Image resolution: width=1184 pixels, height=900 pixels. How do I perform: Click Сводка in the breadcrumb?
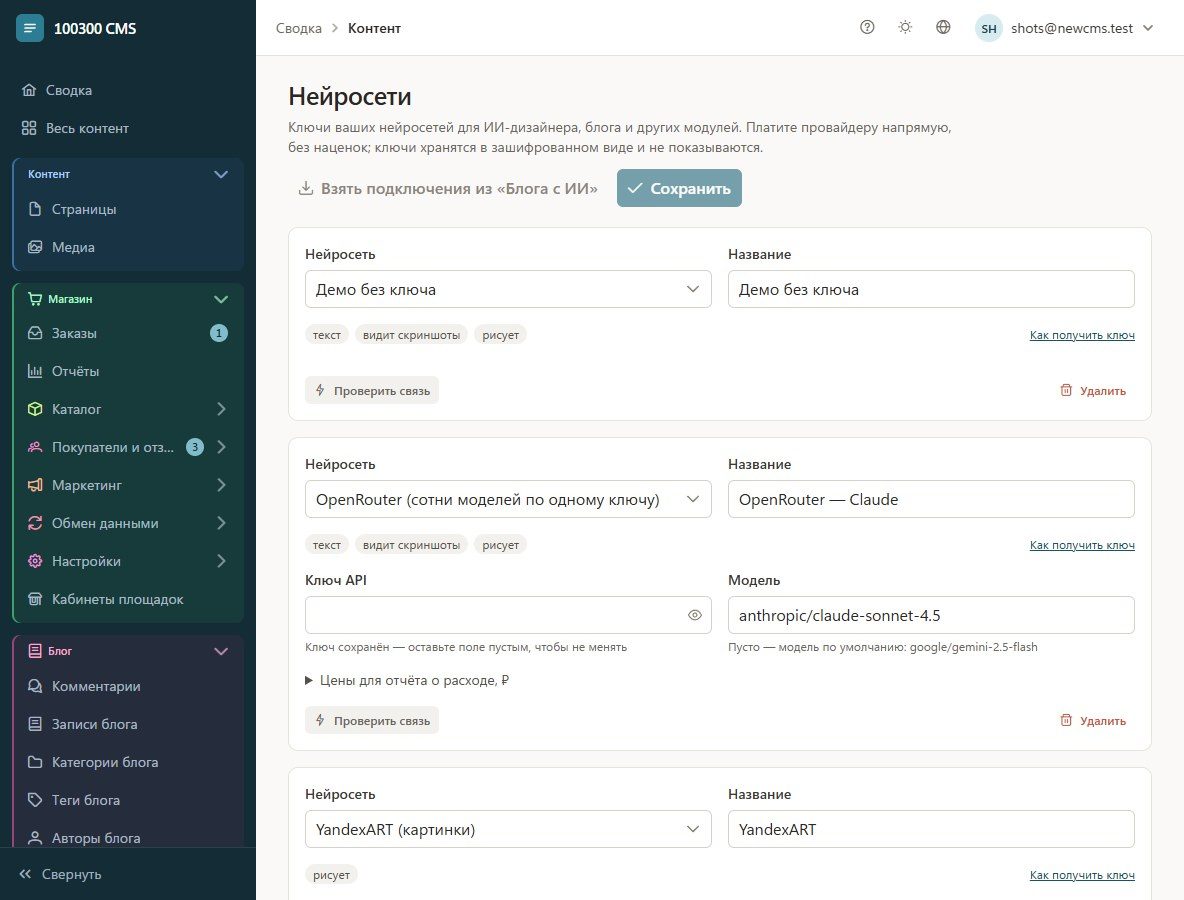(298, 28)
